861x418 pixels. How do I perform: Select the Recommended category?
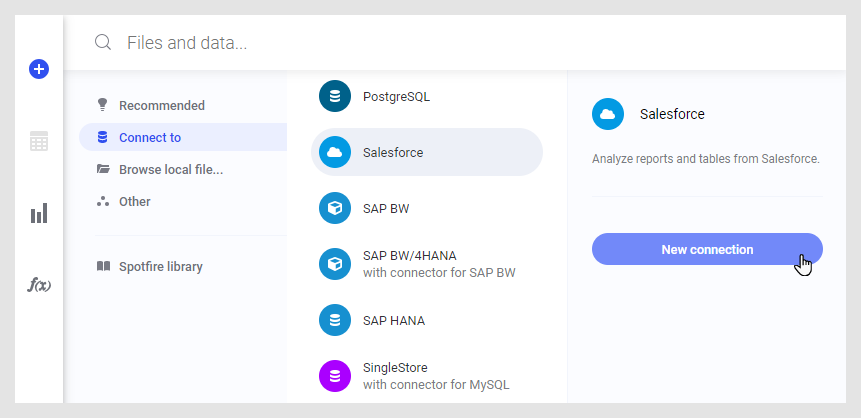pos(161,105)
